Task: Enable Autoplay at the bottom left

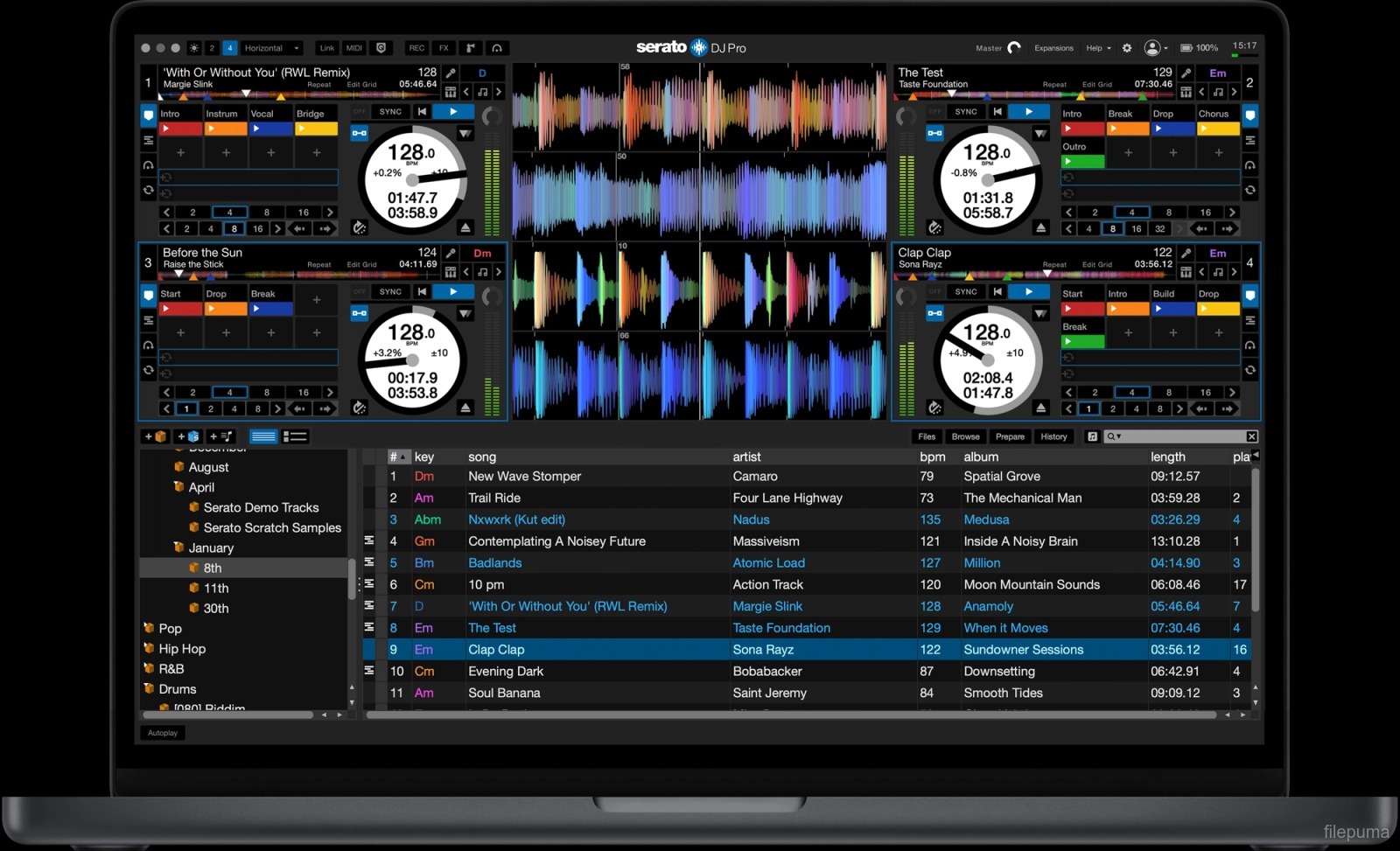Action: (163, 733)
